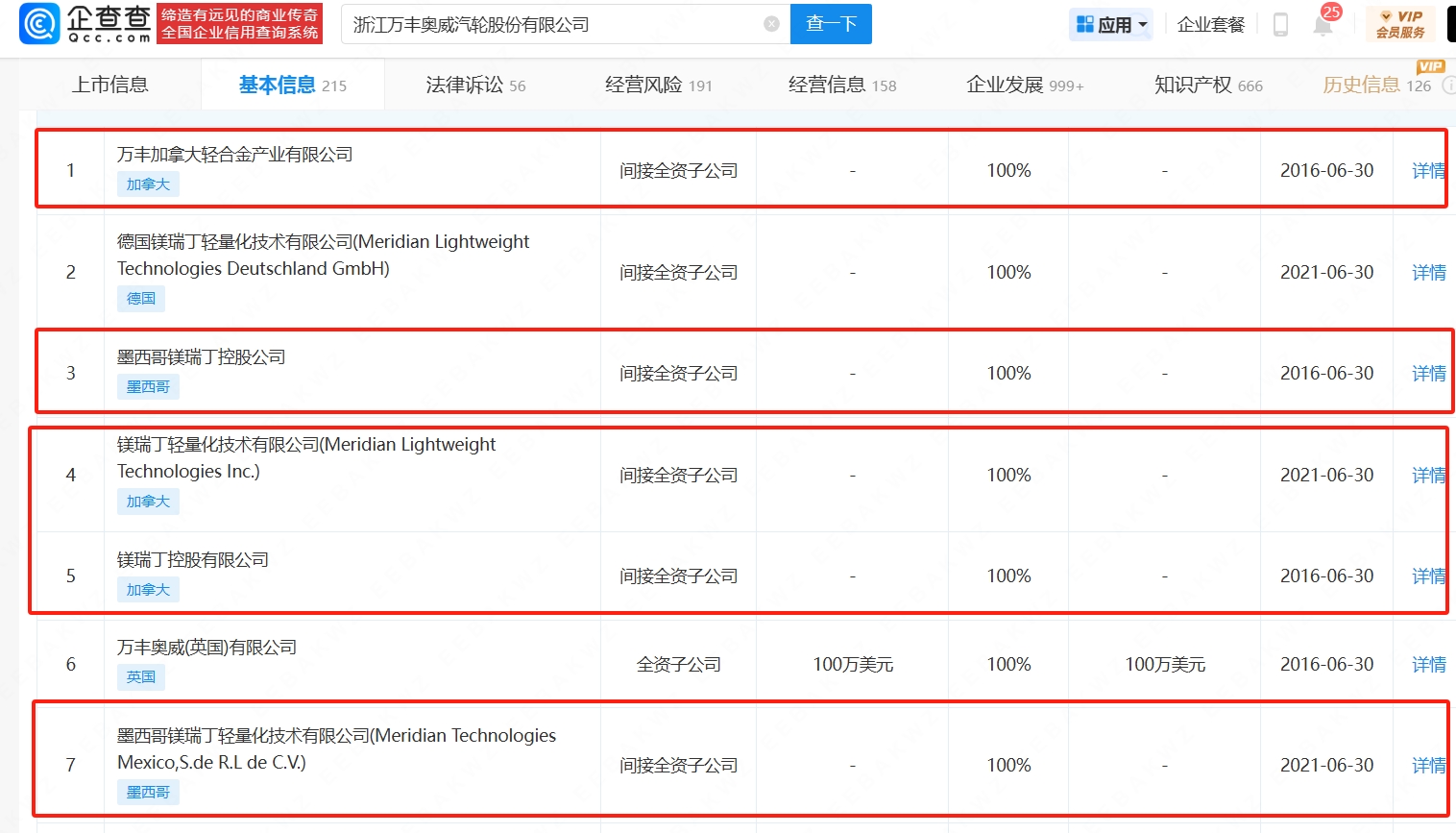The height and width of the screenshot is (833, 1456).
Task: Open VIP member services icon
Action: (1400, 24)
